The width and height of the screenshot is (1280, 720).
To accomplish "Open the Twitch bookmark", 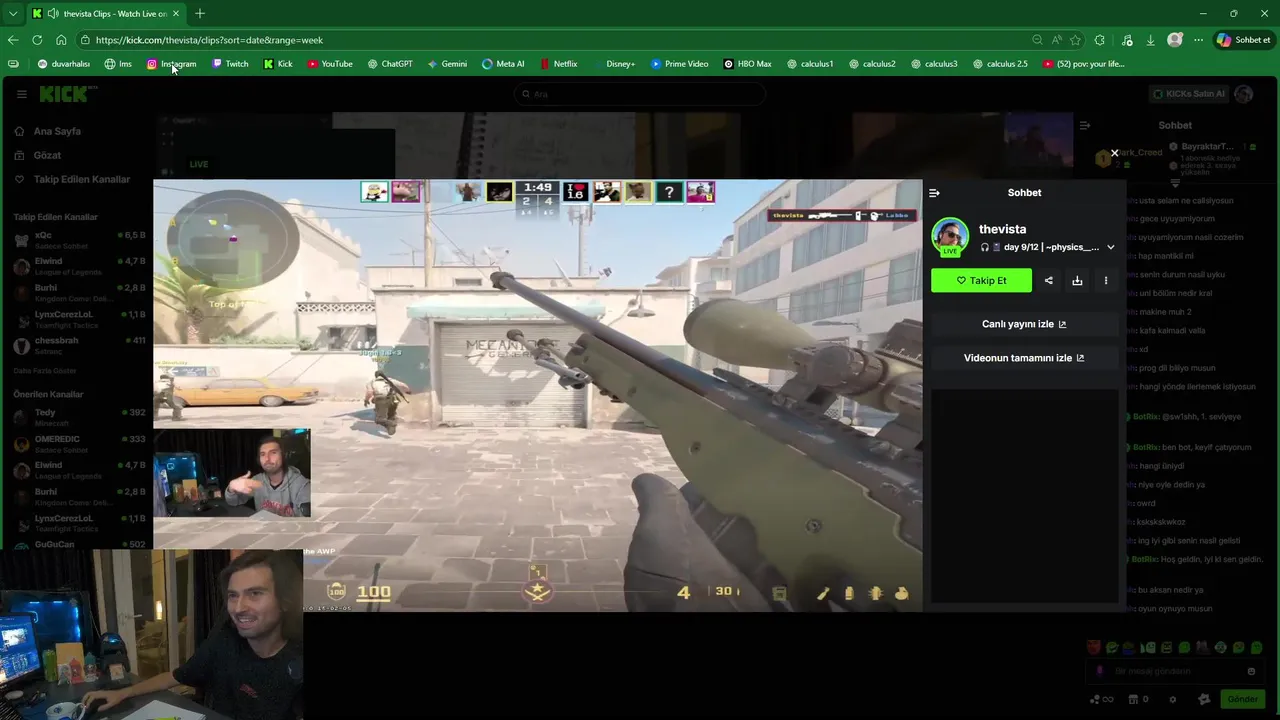I will click(x=230, y=64).
